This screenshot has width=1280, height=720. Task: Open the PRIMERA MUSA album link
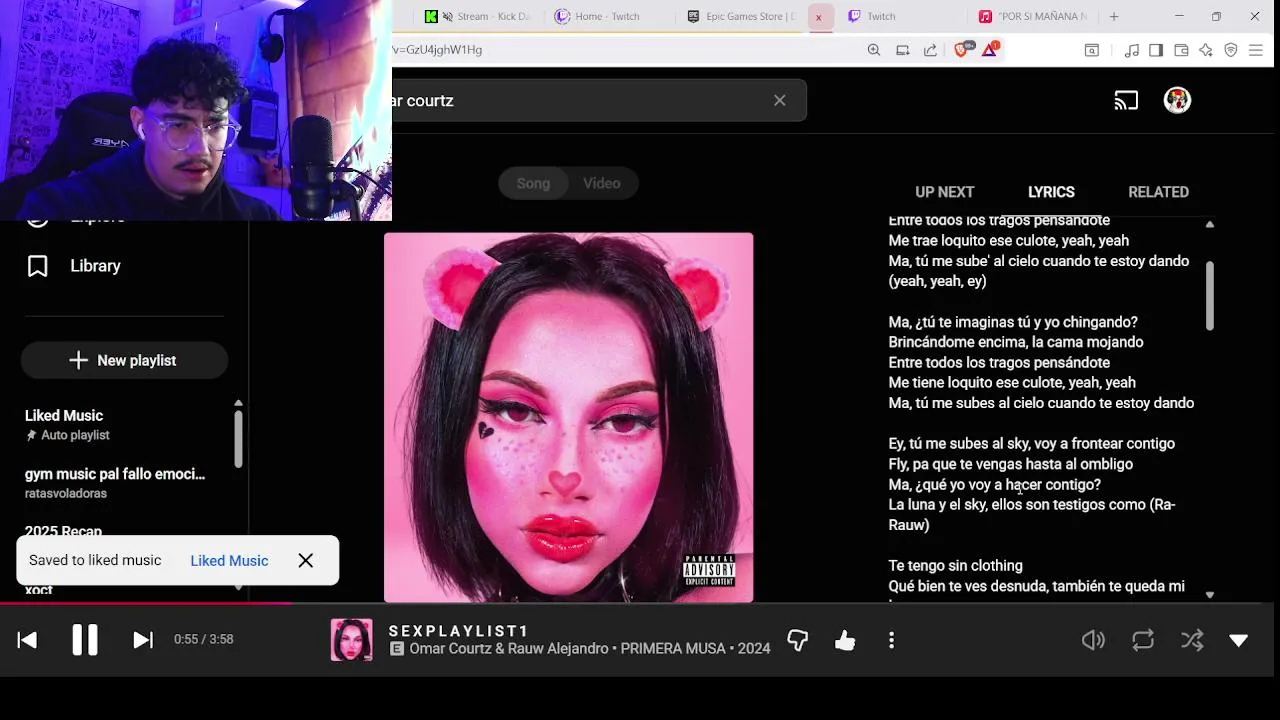[x=673, y=649]
